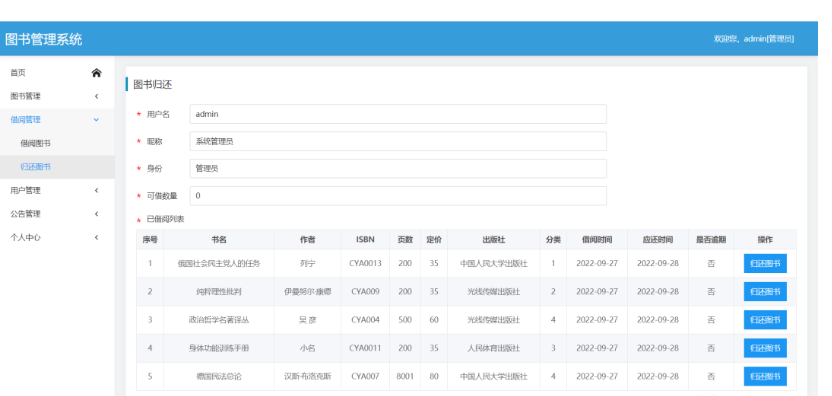The height and width of the screenshot is (396, 832).
Task: Click the 出版社 column header
Action: point(493,240)
